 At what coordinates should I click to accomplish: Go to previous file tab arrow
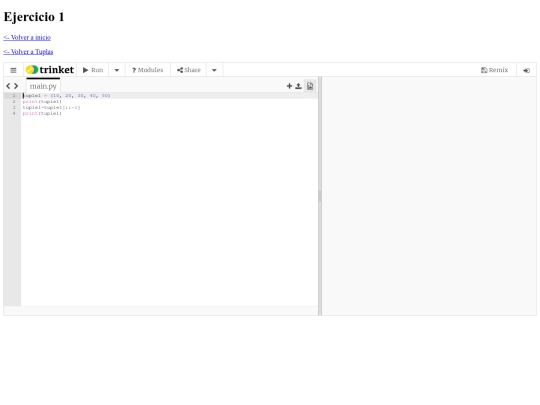[x=8, y=86]
